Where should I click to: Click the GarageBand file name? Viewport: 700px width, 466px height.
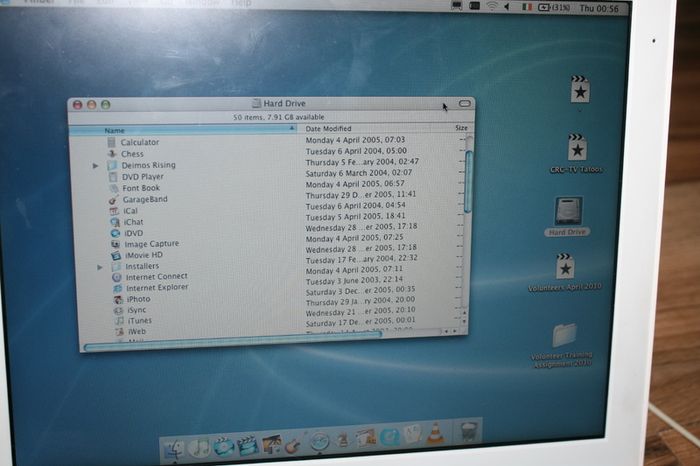click(x=145, y=199)
